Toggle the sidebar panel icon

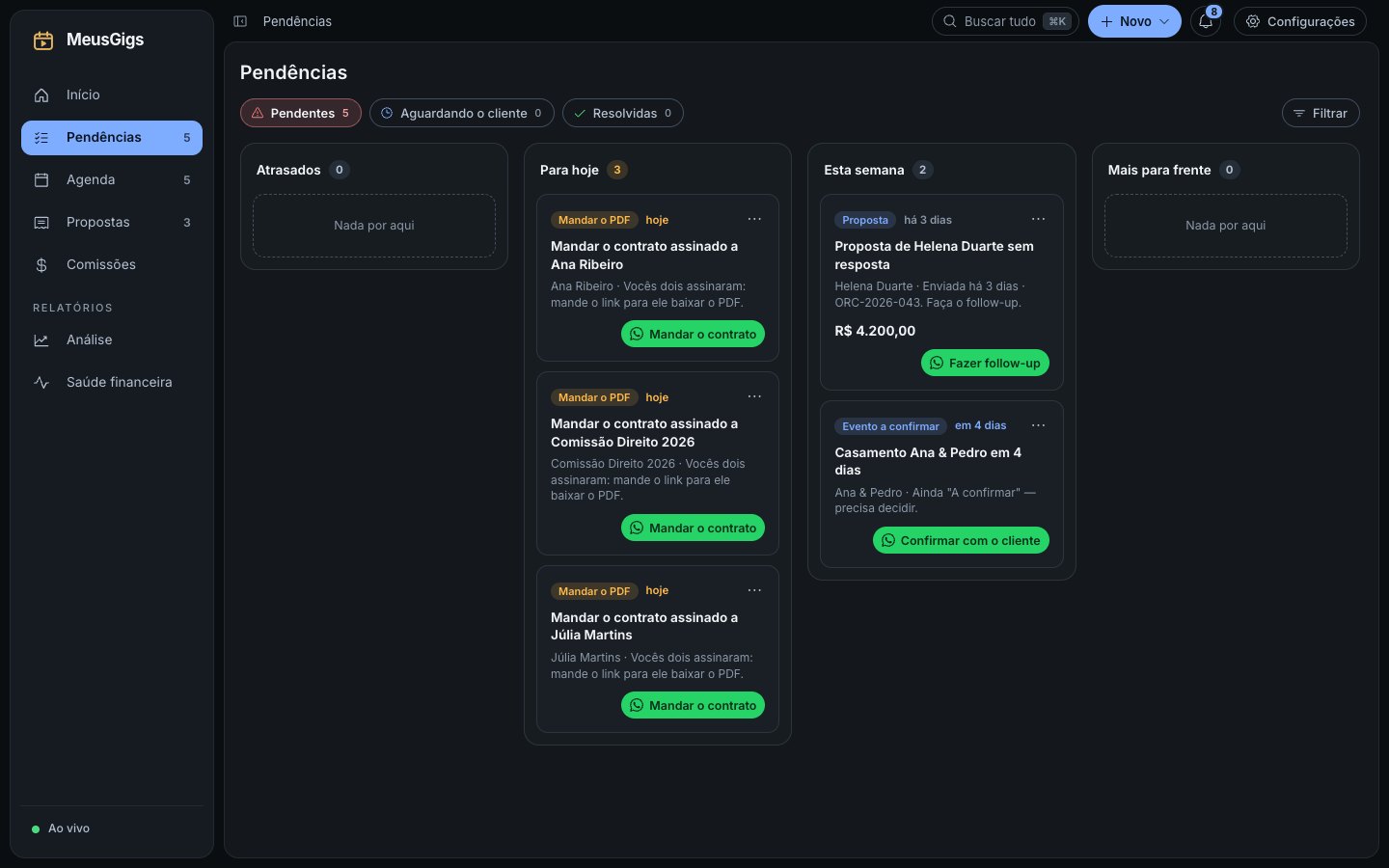click(240, 21)
